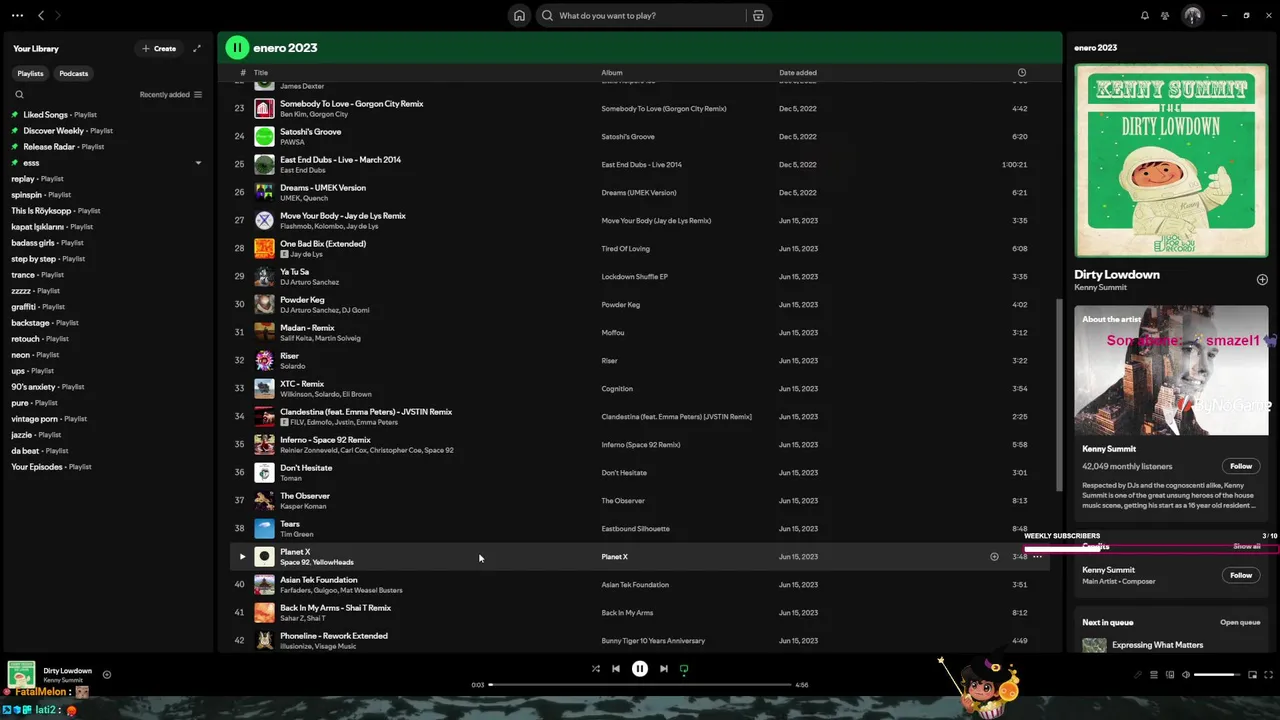This screenshot has width=1280, height=720.
Task: Adjust the volume slider
Action: click(1217, 675)
